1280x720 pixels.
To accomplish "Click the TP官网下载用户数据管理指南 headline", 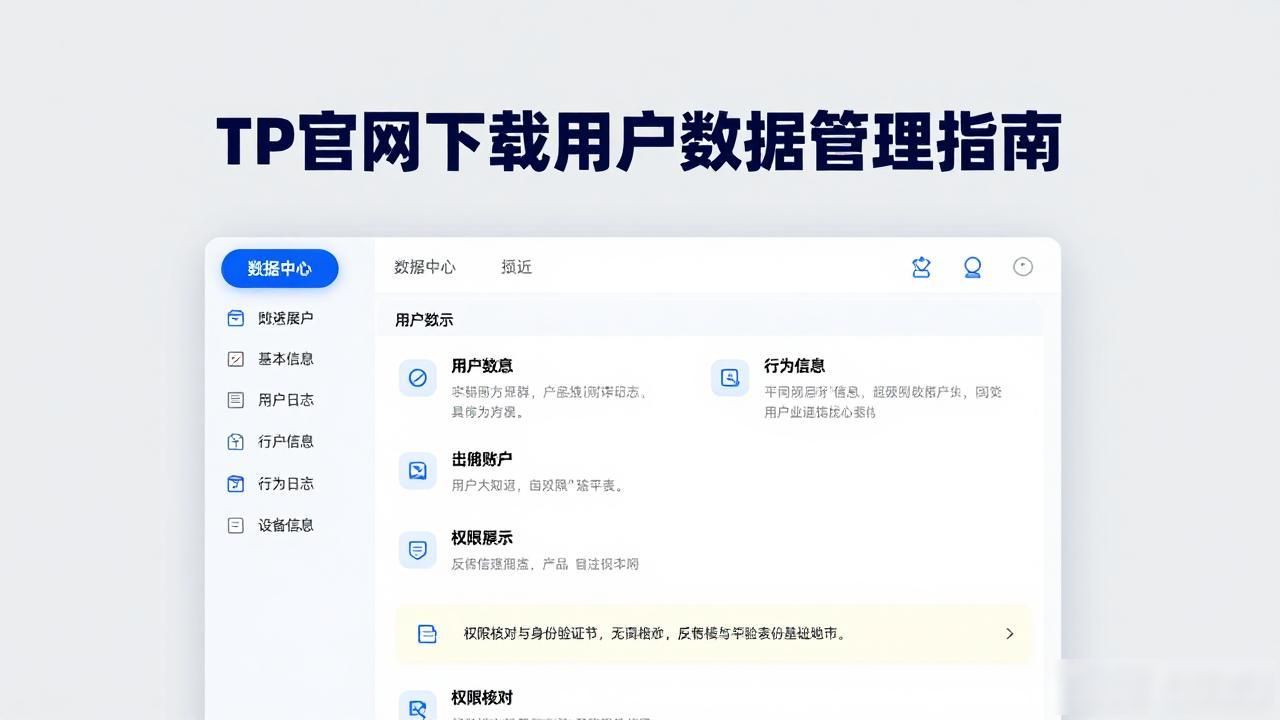I will click(x=639, y=144).
